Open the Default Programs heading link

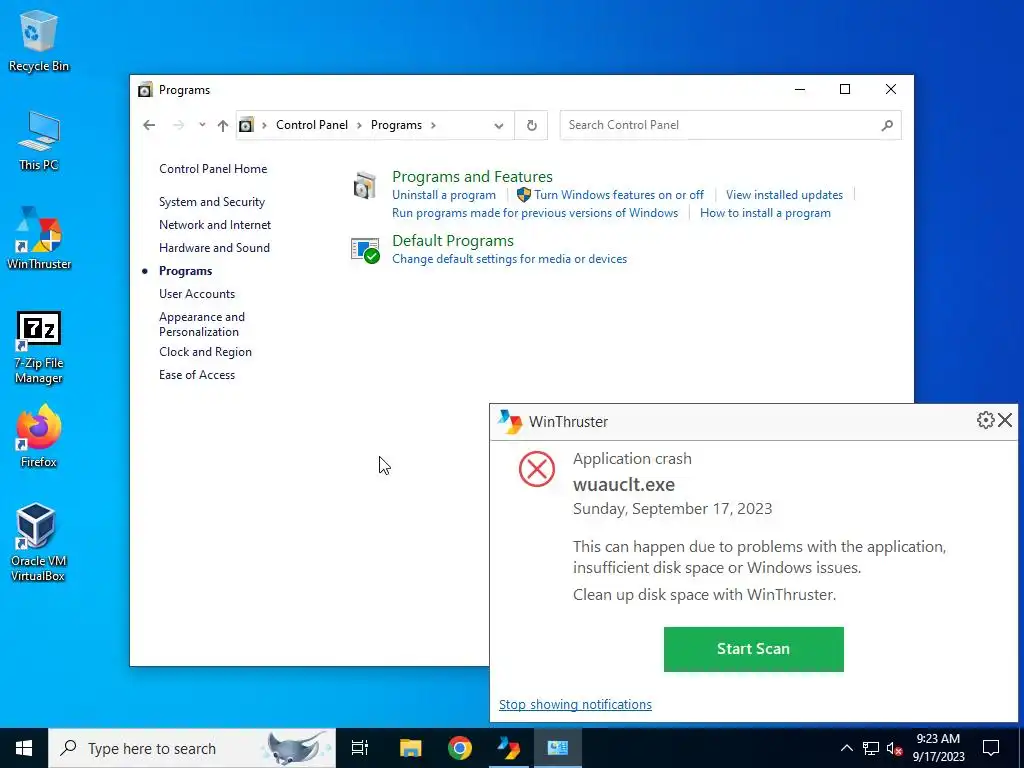tap(453, 240)
